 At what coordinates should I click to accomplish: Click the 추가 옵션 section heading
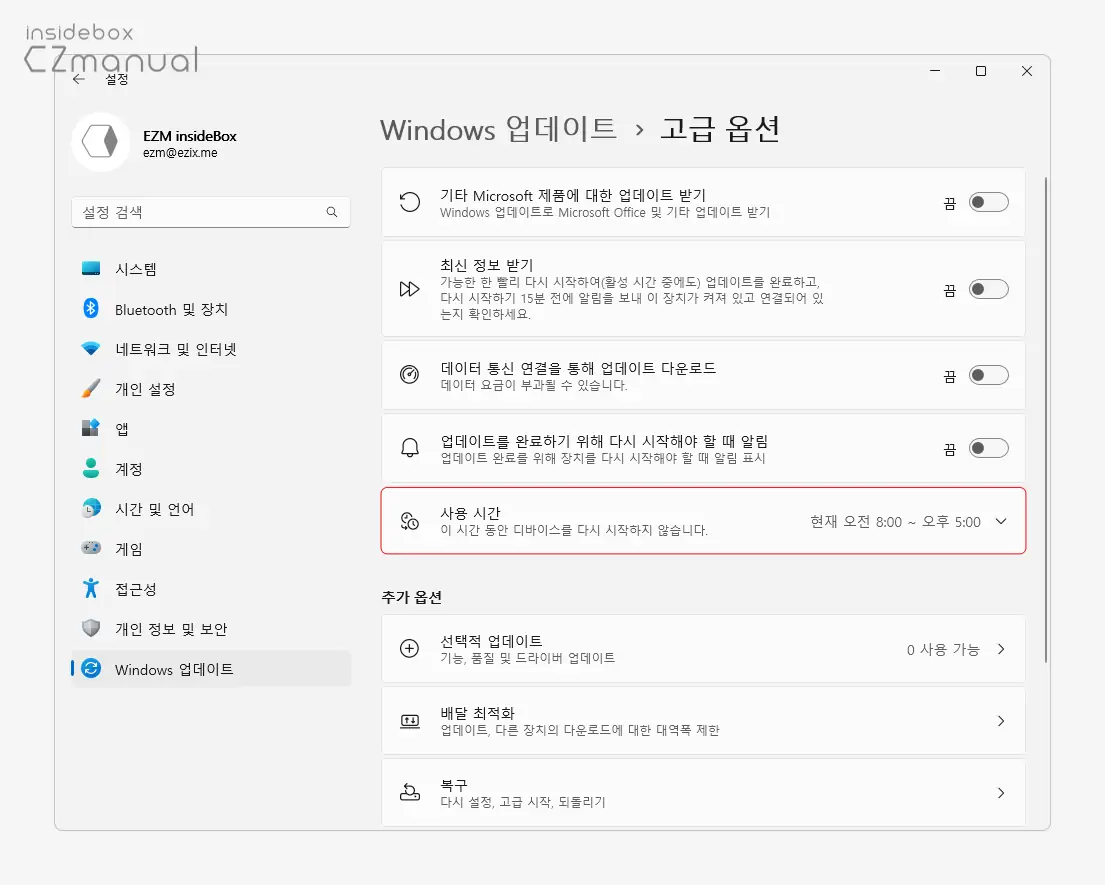[412, 597]
